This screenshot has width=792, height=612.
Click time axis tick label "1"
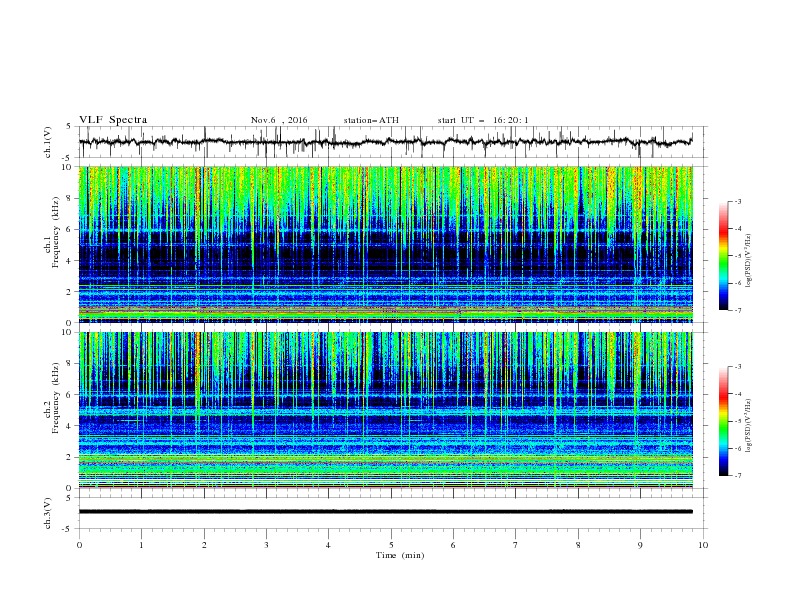pos(141,545)
